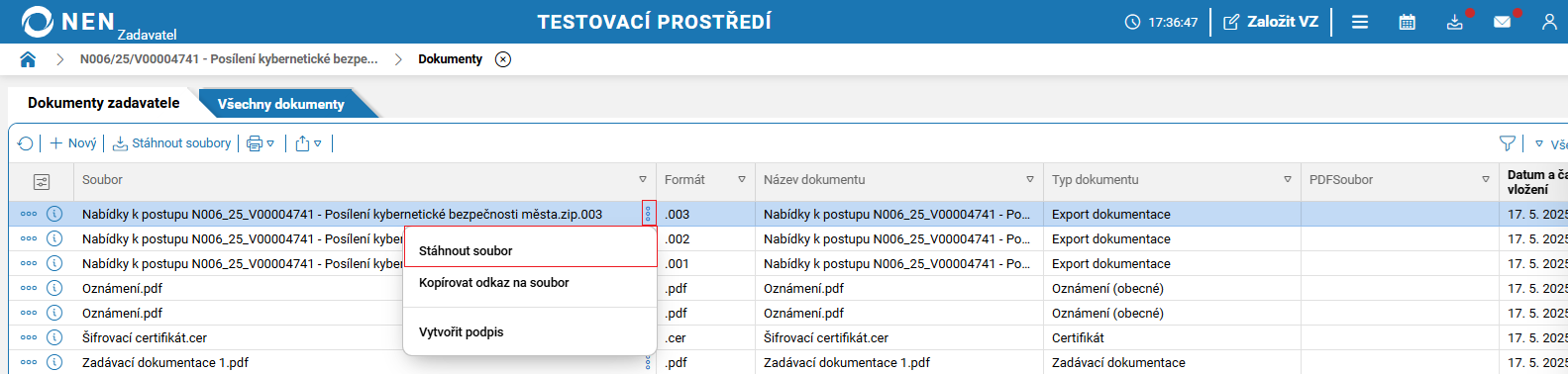1568x374 pixels.
Task: Click the .002 format cell
Action: pos(705,238)
